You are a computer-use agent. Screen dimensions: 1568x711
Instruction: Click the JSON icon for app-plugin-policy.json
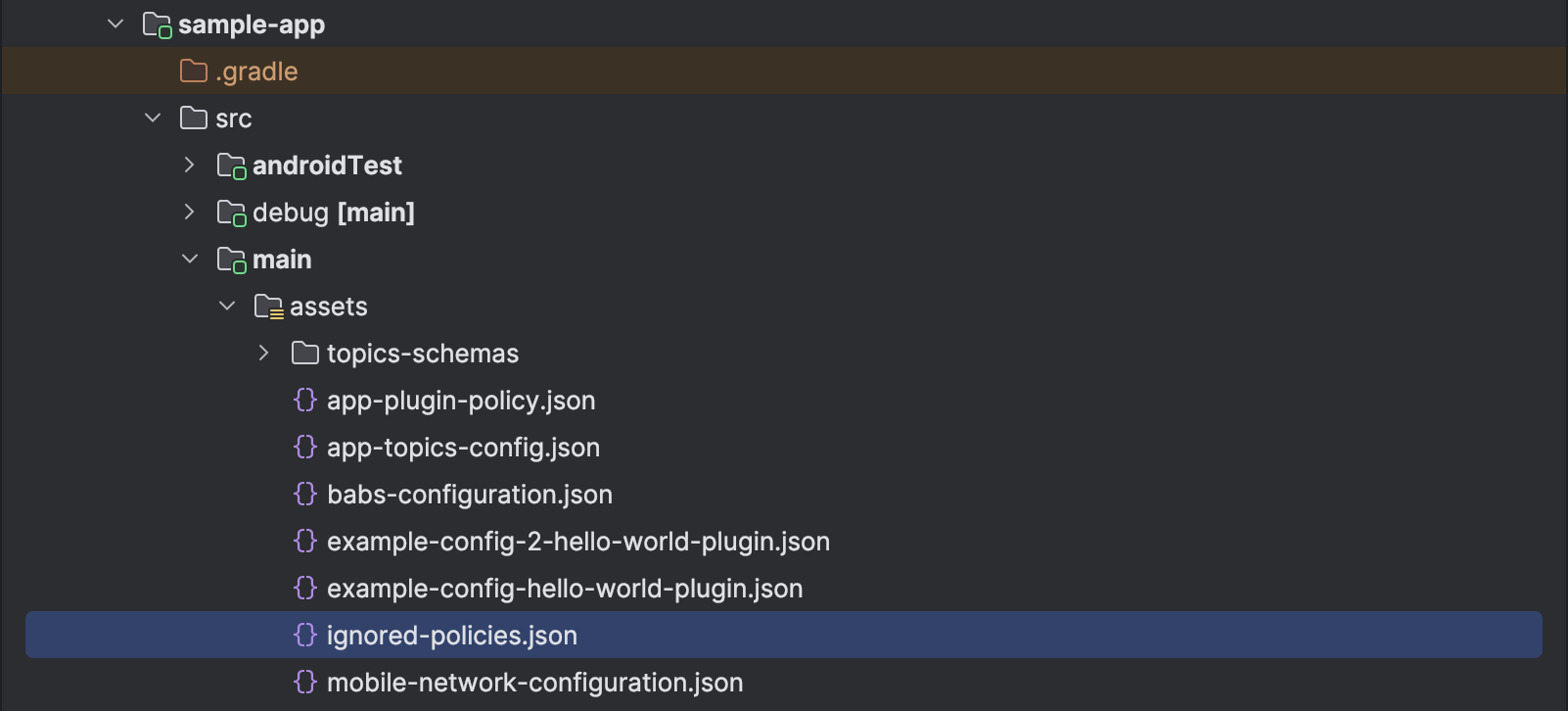(x=305, y=401)
